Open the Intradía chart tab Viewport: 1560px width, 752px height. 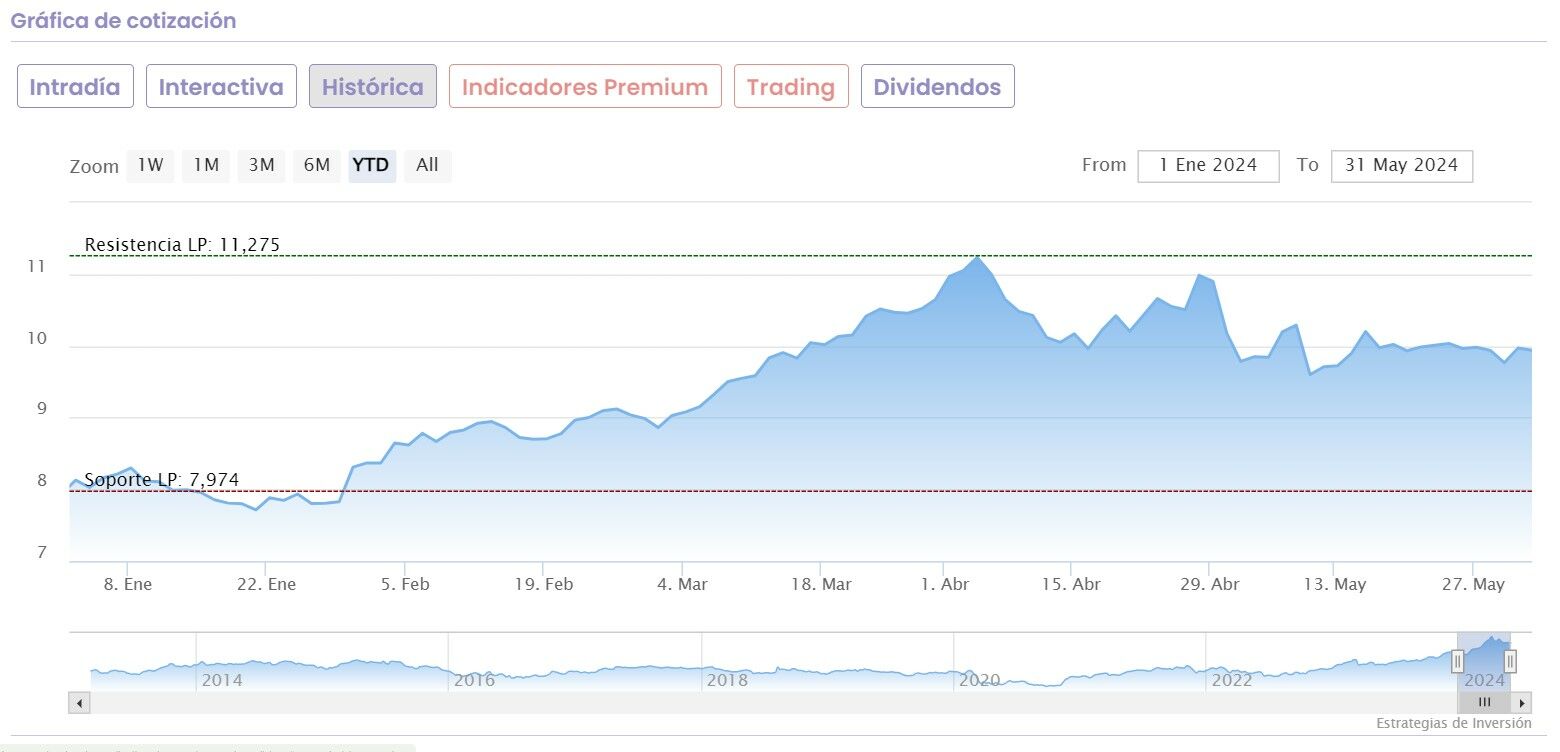click(x=75, y=87)
